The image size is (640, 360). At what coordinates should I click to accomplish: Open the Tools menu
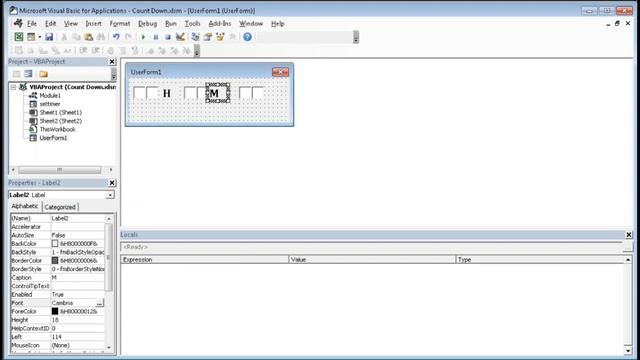[x=192, y=24]
